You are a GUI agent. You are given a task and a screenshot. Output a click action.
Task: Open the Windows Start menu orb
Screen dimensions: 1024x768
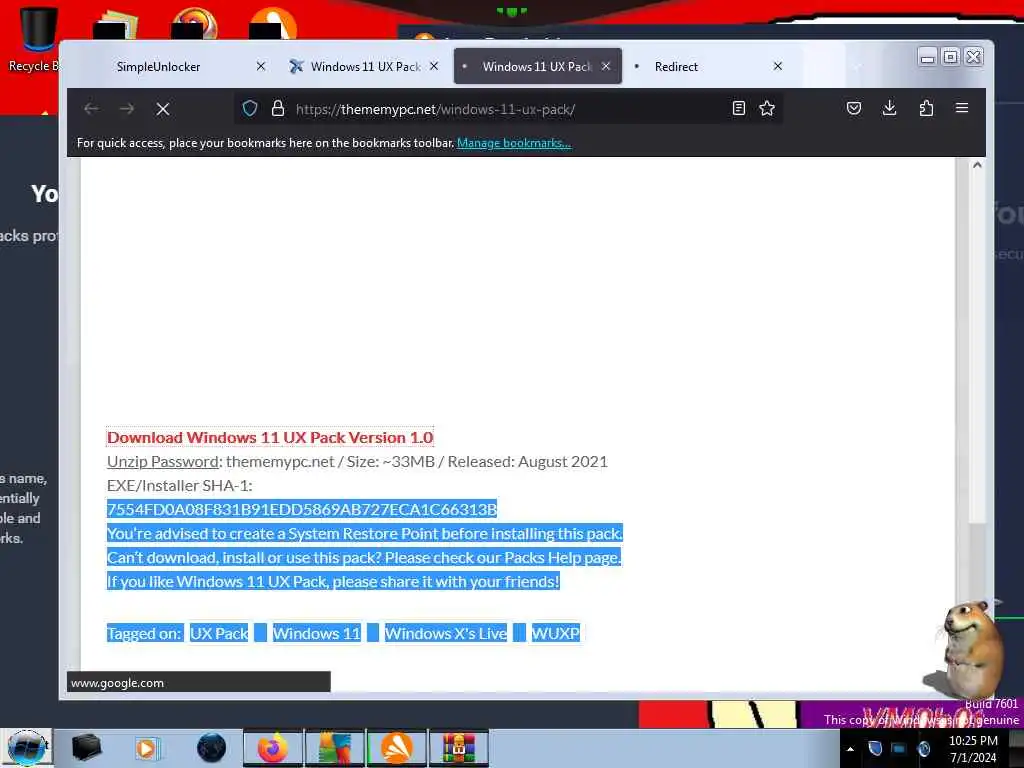point(26,748)
